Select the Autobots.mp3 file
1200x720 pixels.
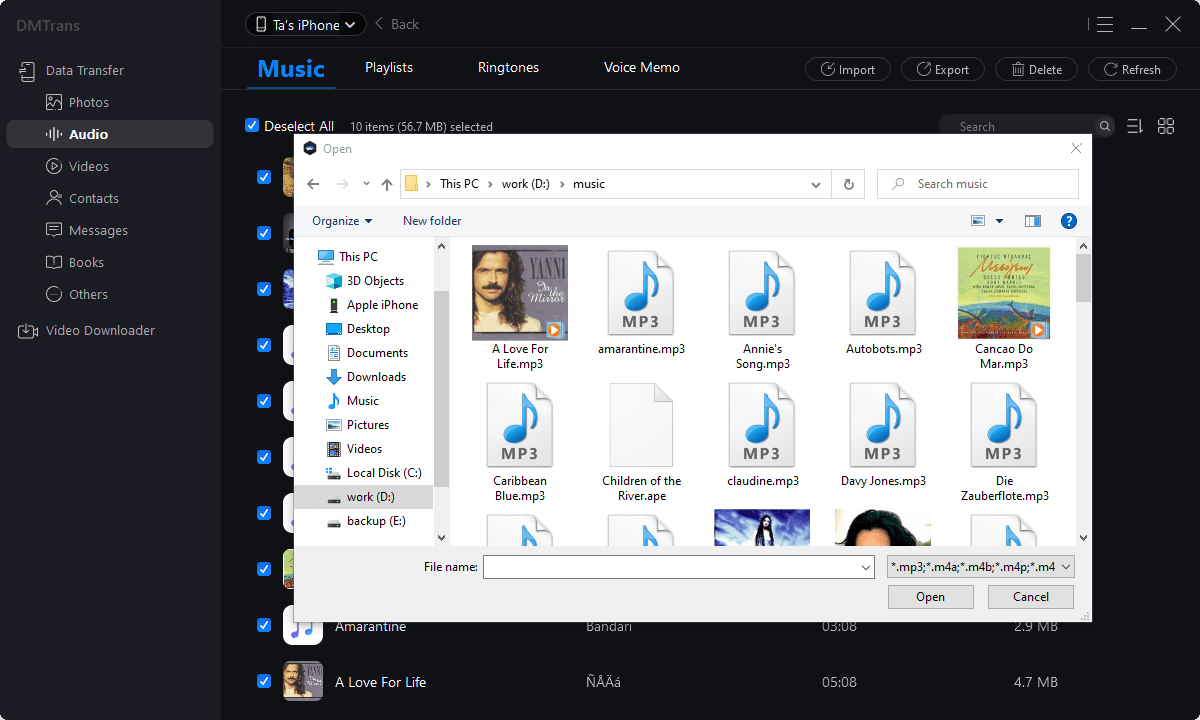883,302
